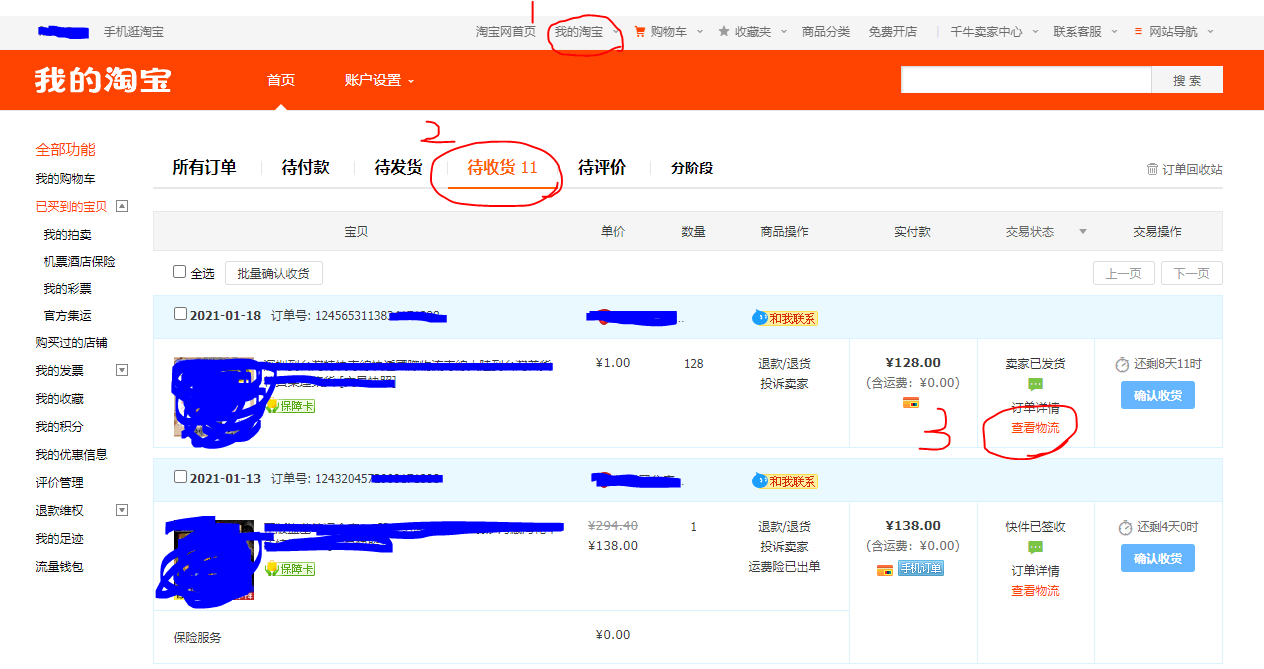Screen dimensions: 1264x669
Task: Check the 2021-01-13 order checkbox
Action: 180,476
